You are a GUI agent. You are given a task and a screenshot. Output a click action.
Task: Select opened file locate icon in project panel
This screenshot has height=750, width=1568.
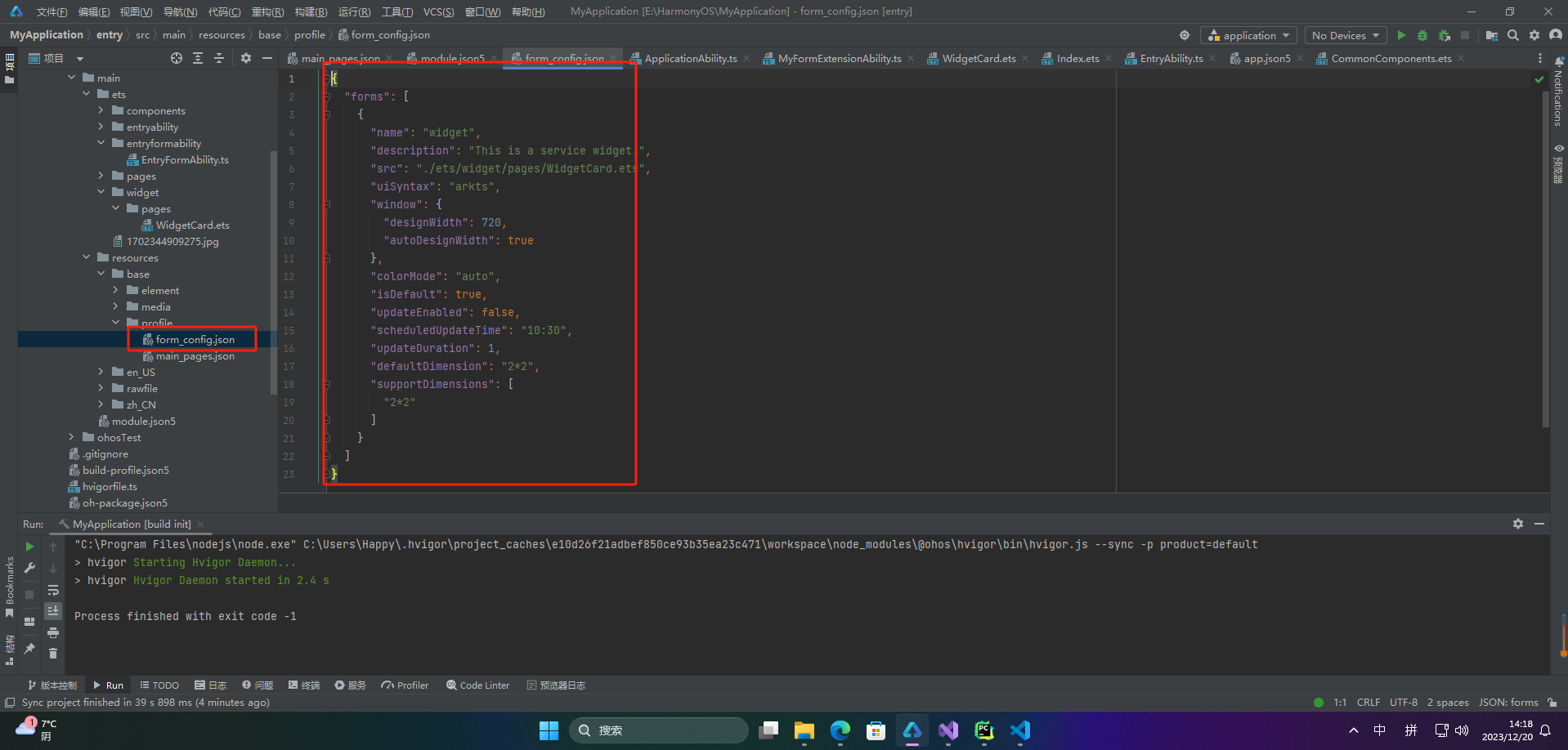coord(177,58)
